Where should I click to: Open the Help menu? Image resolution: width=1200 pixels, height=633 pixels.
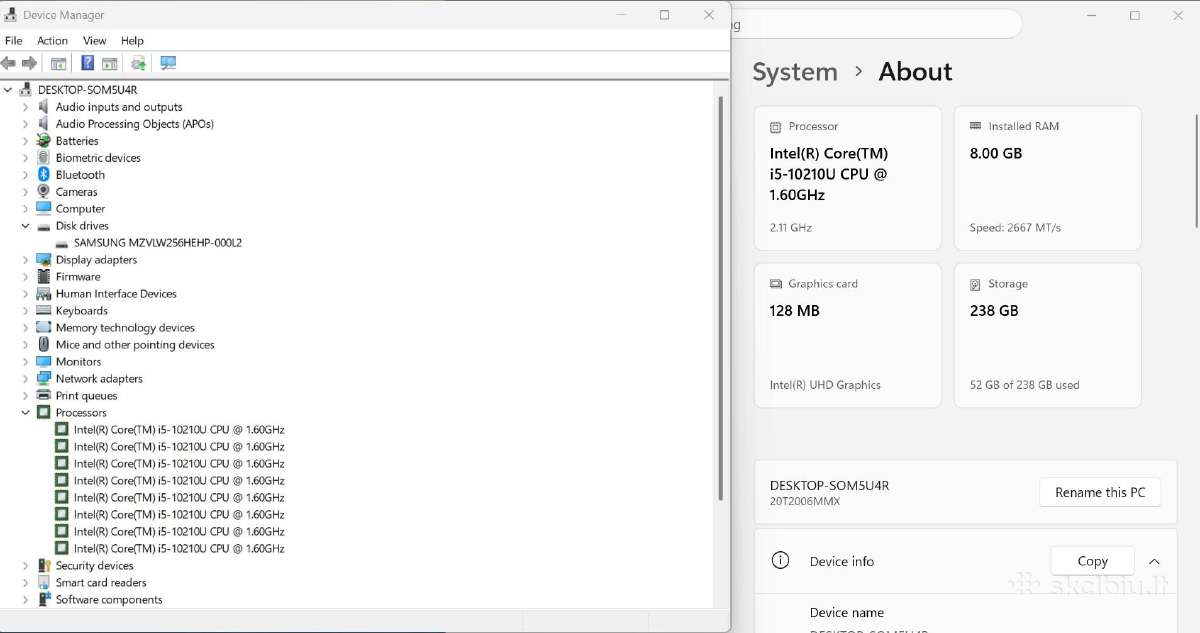pos(132,41)
